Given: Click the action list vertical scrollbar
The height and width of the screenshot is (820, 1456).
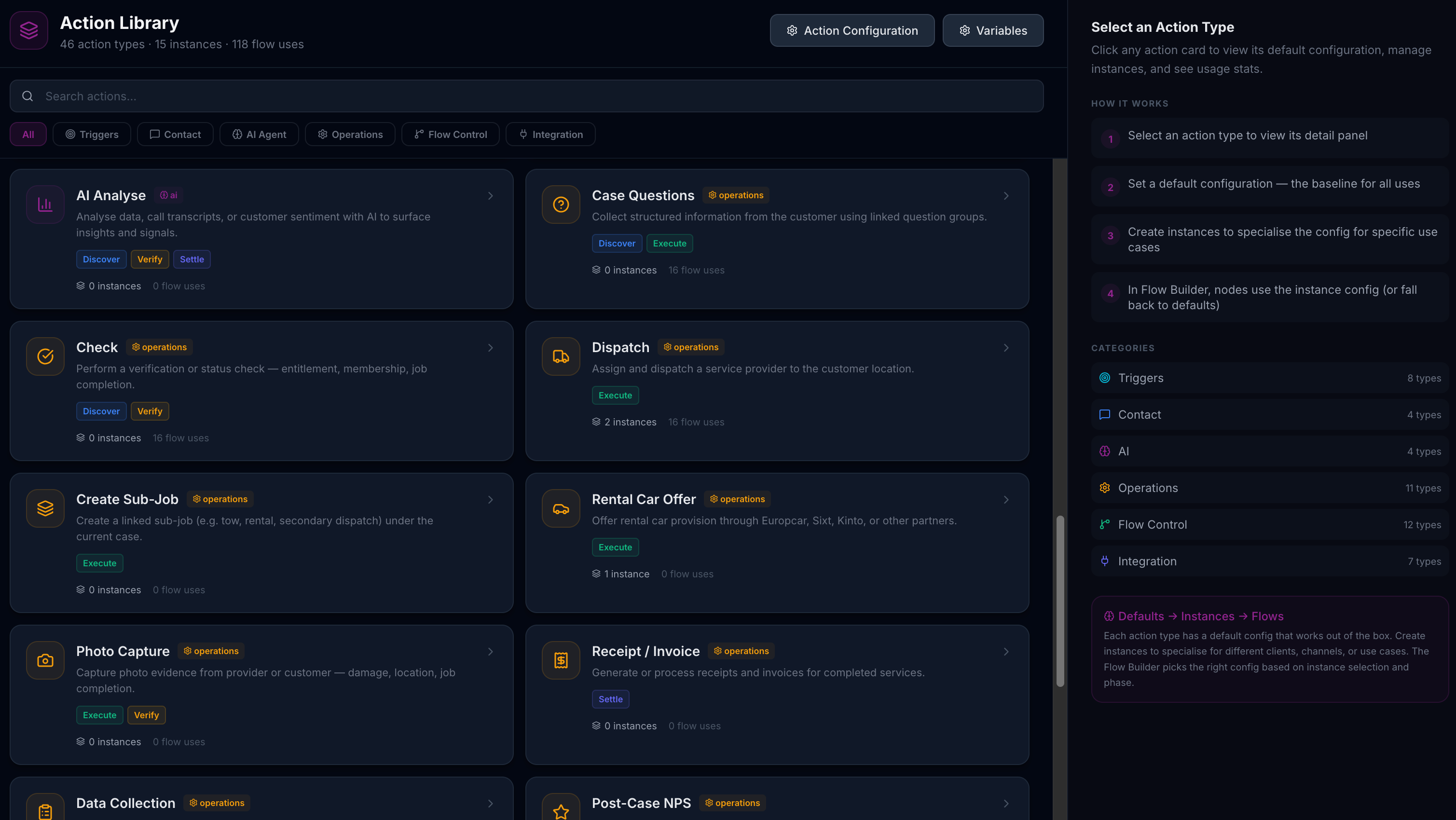Looking at the screenshot, I should [x=1060, y=601].
